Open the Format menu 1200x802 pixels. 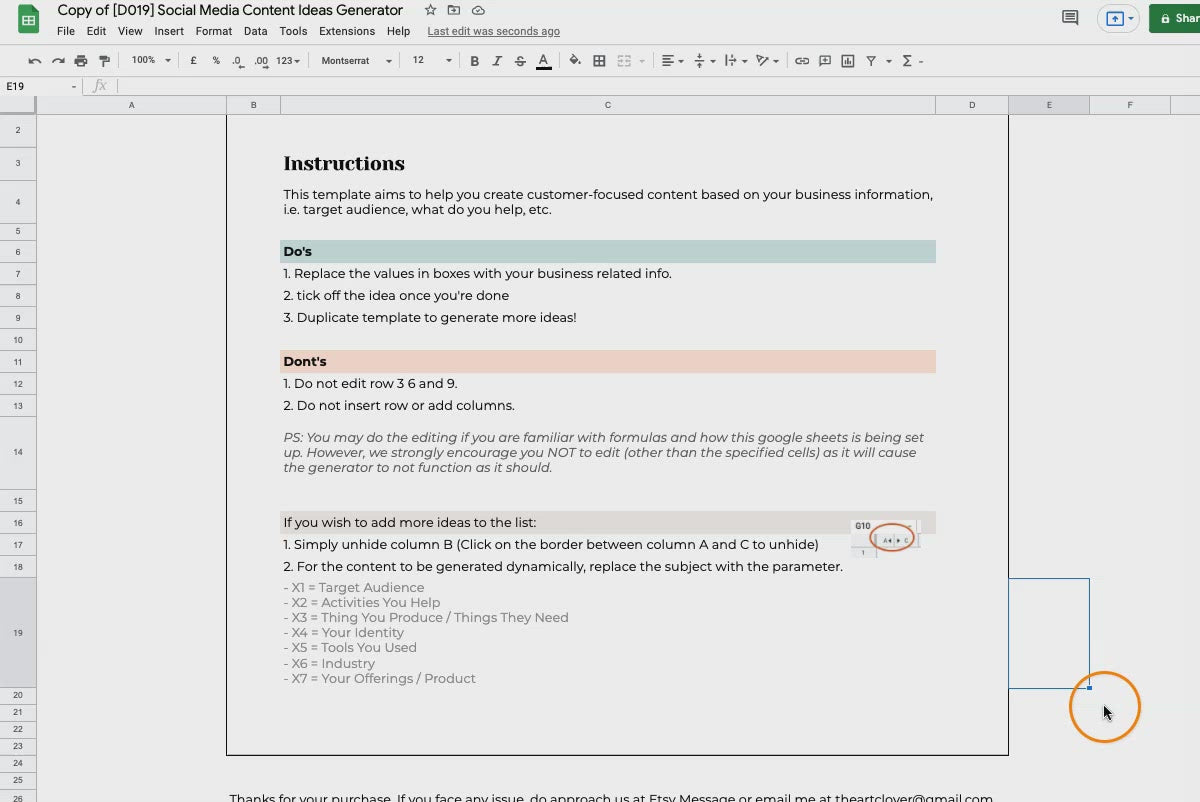point(213,31)
